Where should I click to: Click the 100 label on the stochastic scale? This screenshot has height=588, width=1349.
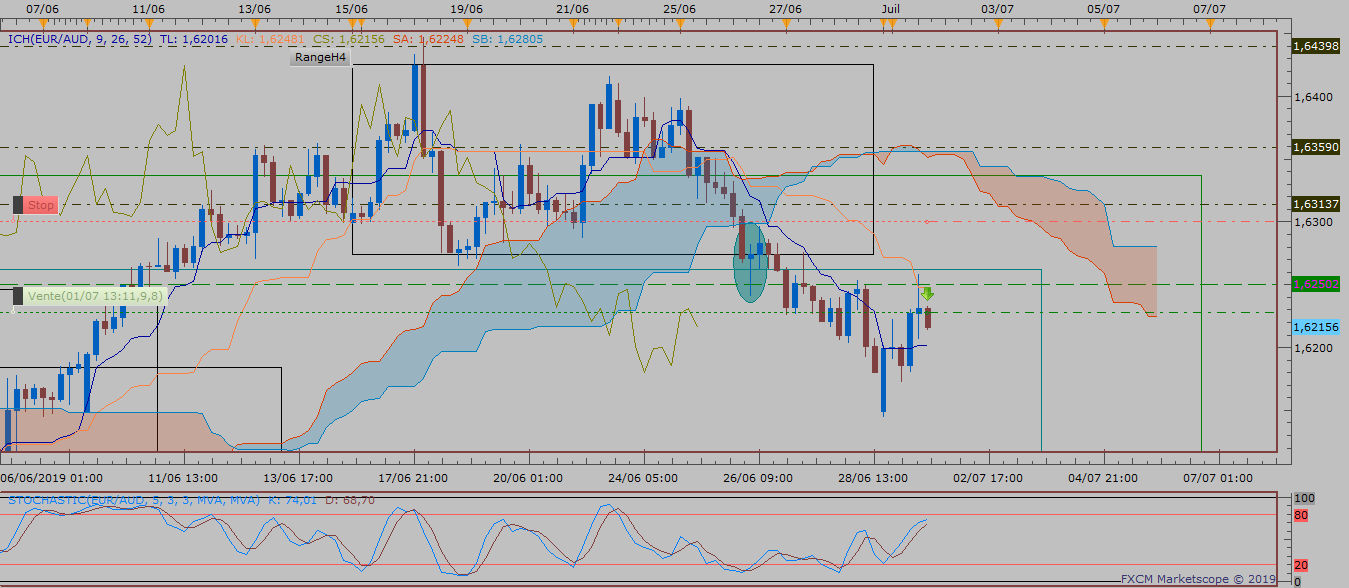point(1304,498)
